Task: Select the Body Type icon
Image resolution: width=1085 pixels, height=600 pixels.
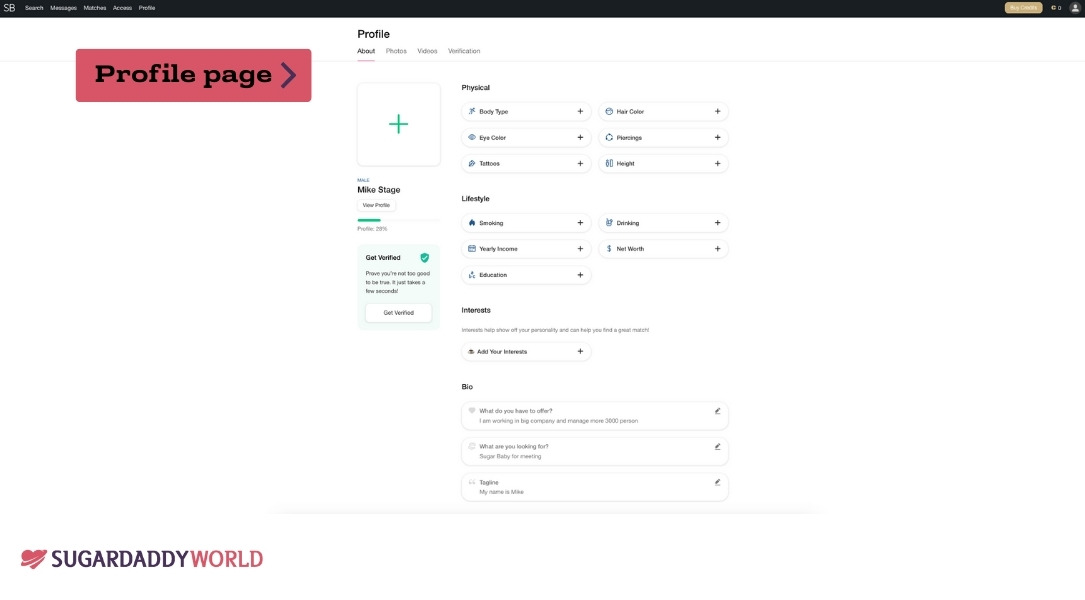Action: point(471,111)
